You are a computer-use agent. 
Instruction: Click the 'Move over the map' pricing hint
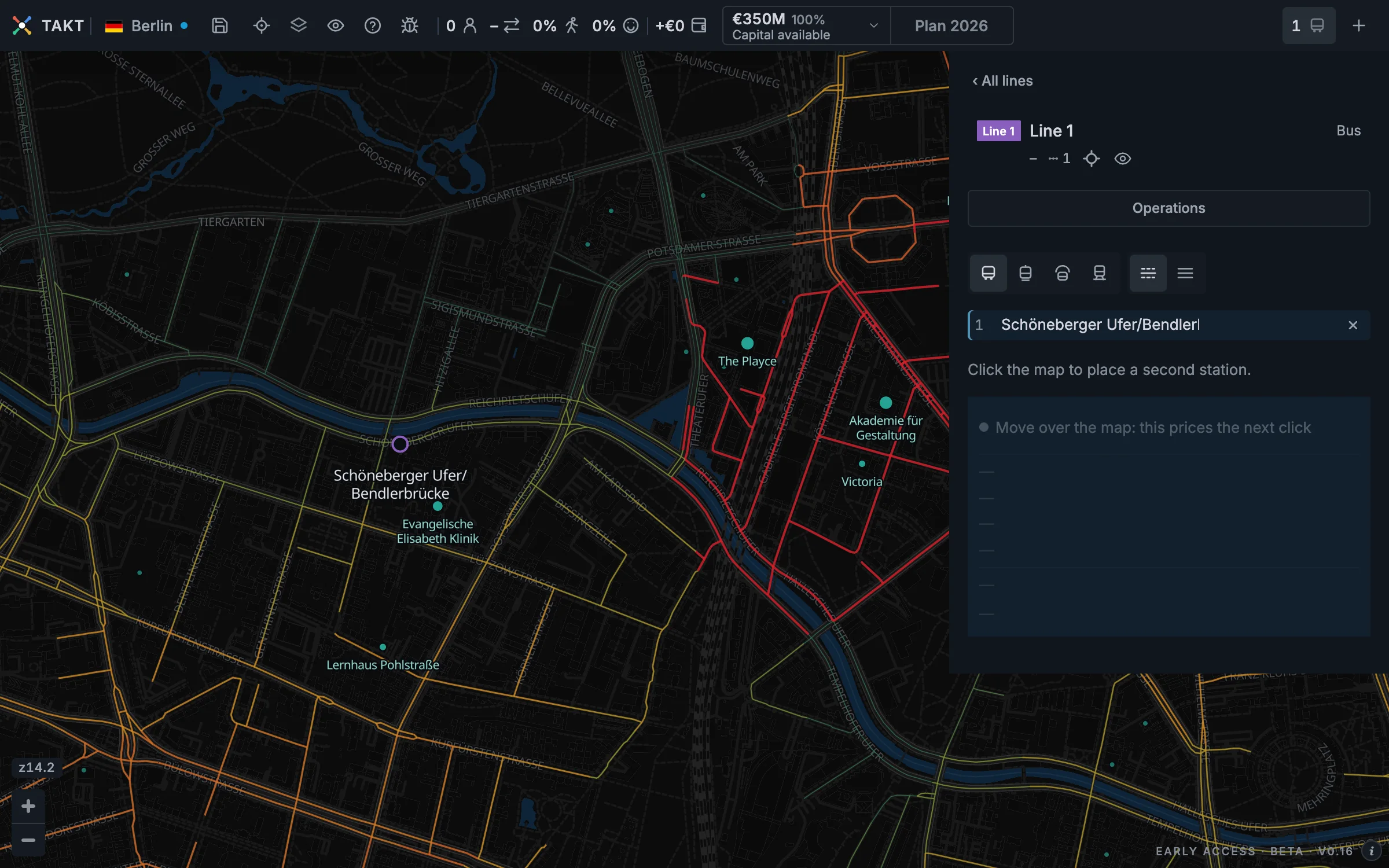tap(1153, 428)
